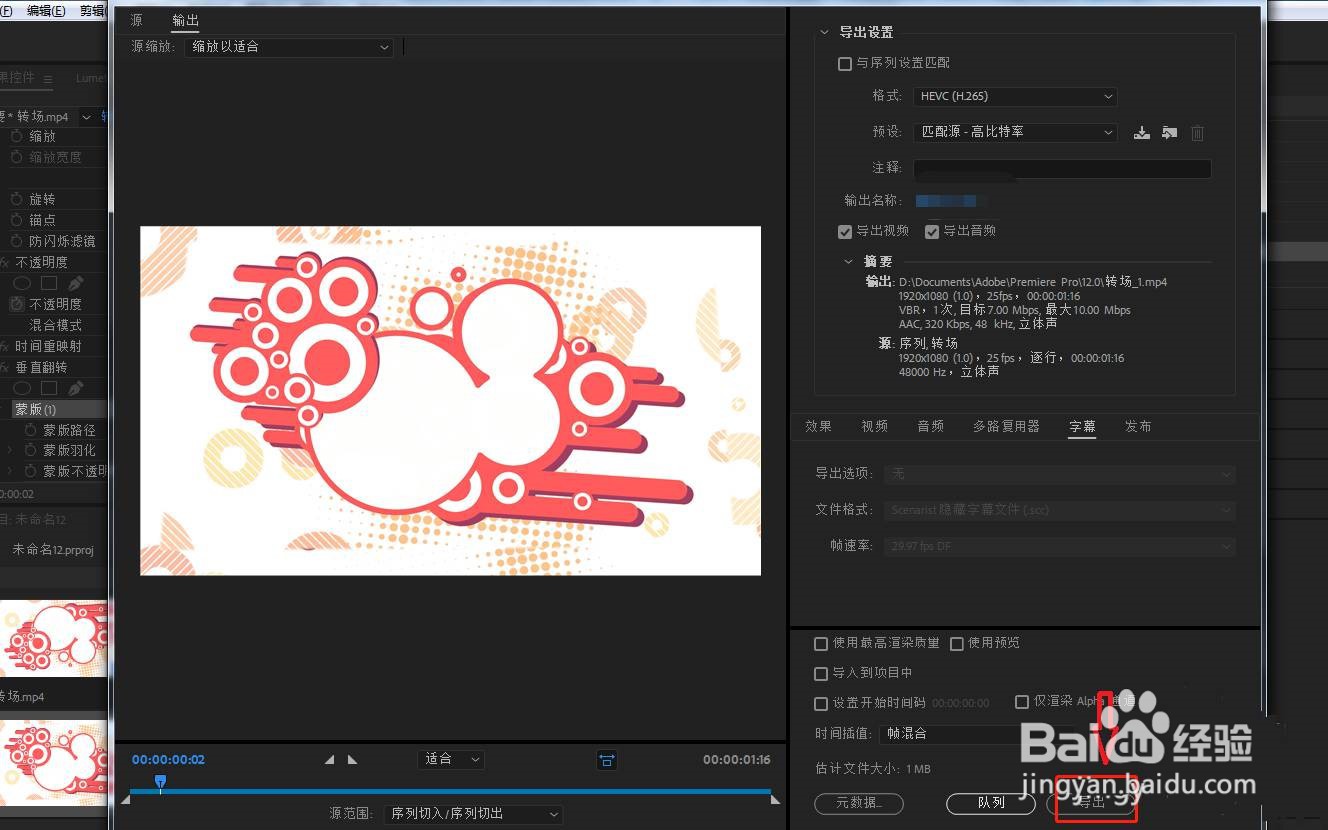Select the ellipse mask tool under 不透明度

pos(21,284)
